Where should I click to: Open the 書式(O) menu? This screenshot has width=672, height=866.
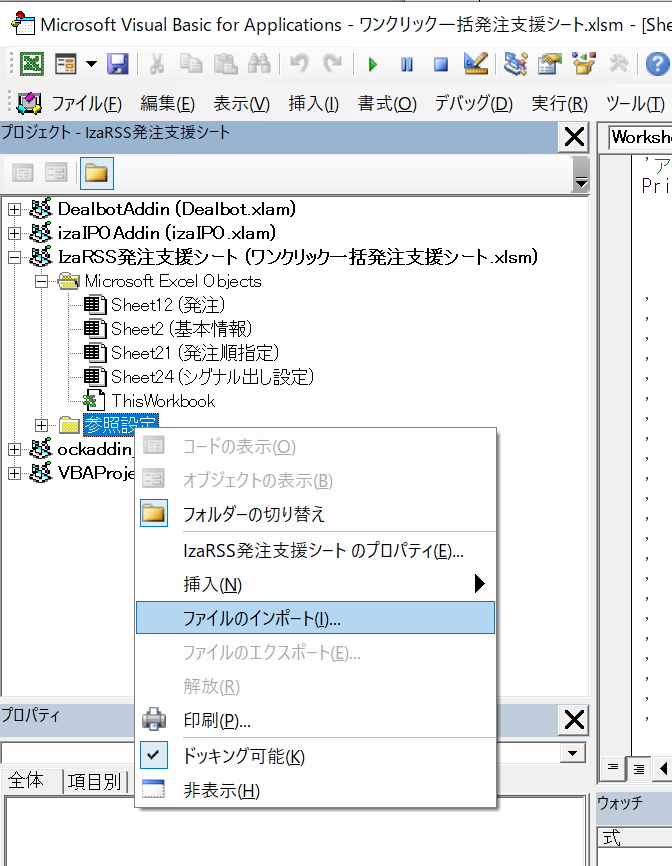coord(387,103)
